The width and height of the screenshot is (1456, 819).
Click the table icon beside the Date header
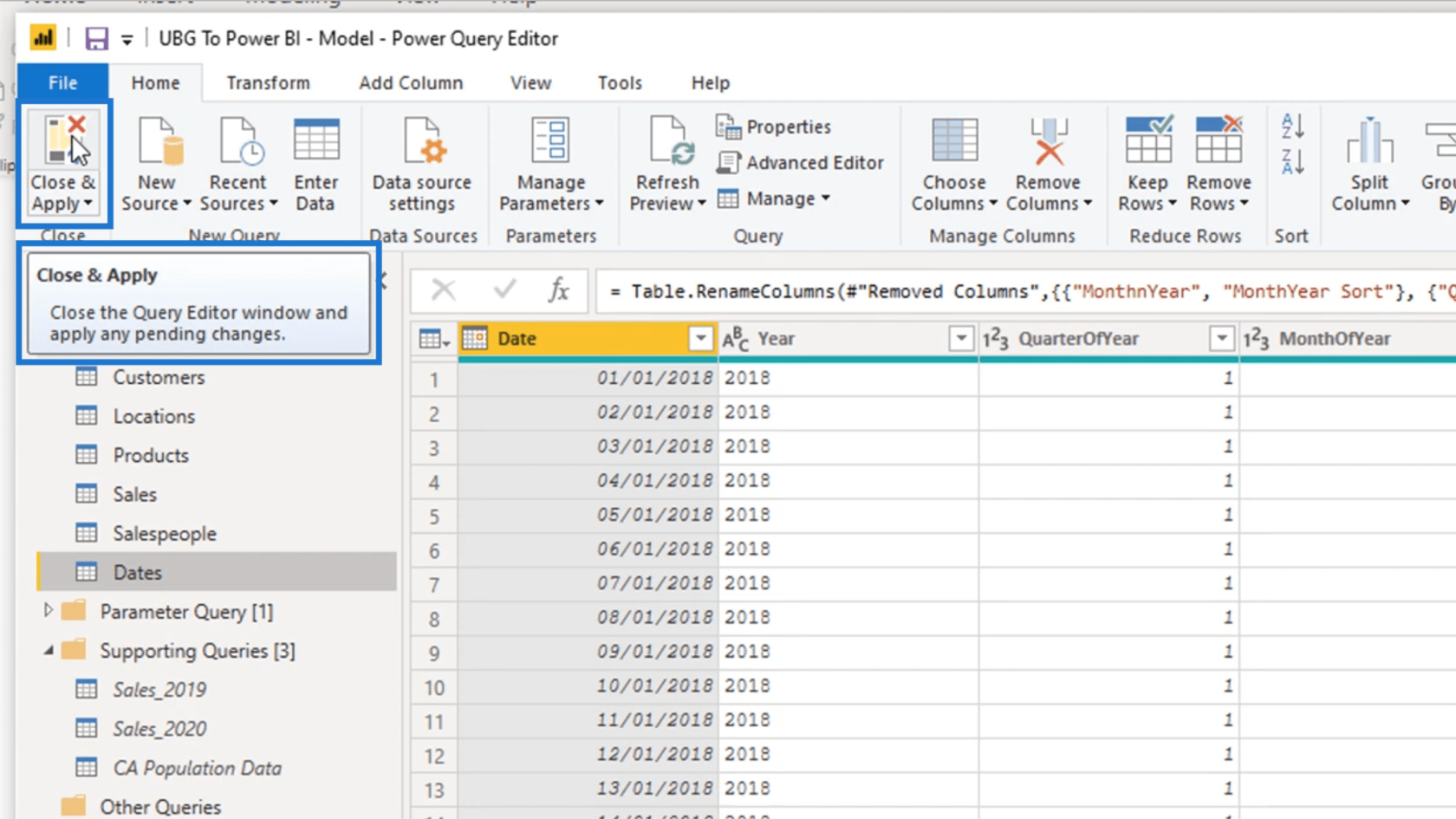434,339
